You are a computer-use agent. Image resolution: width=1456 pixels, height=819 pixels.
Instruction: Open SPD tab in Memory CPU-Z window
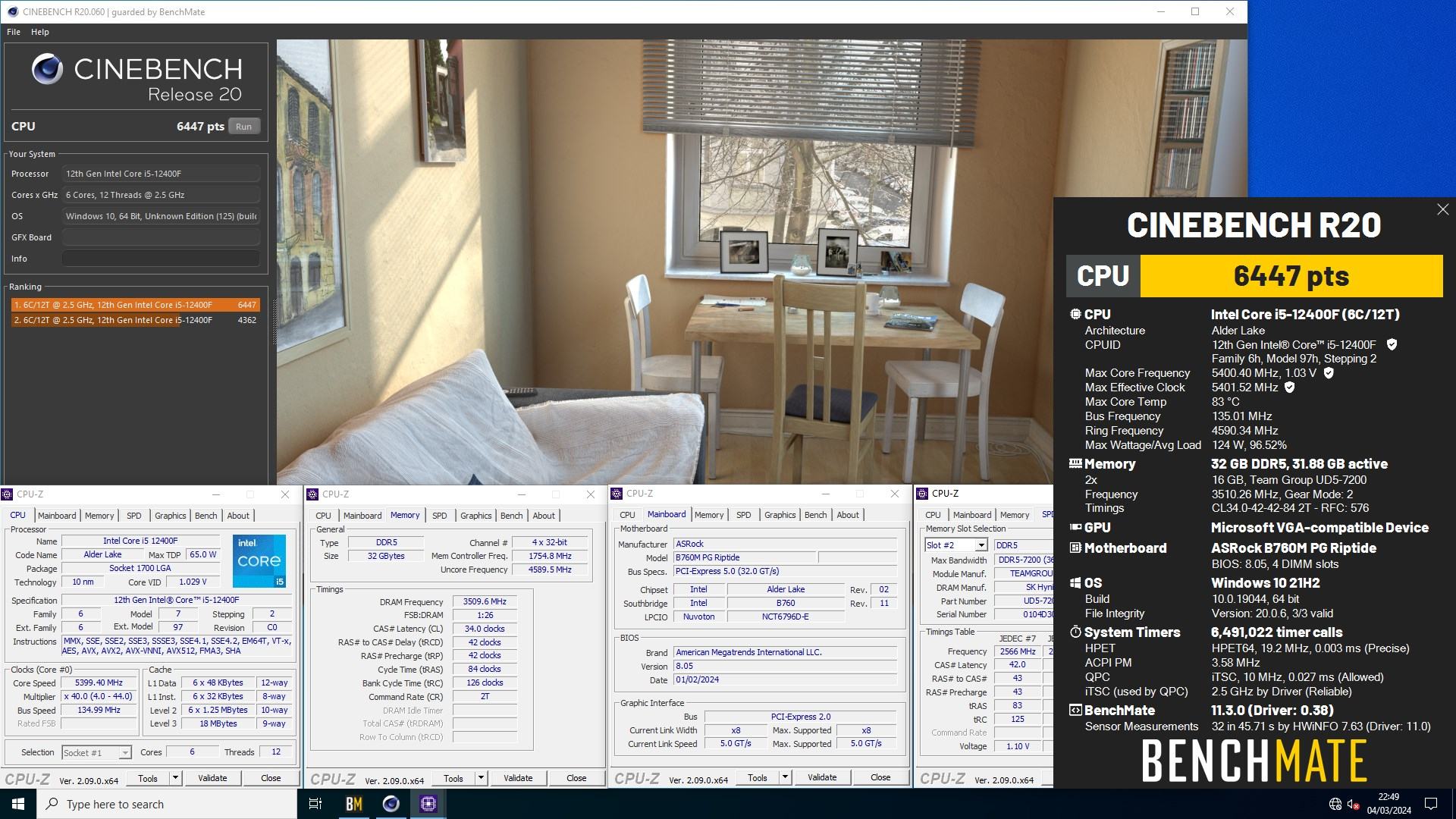440,516
